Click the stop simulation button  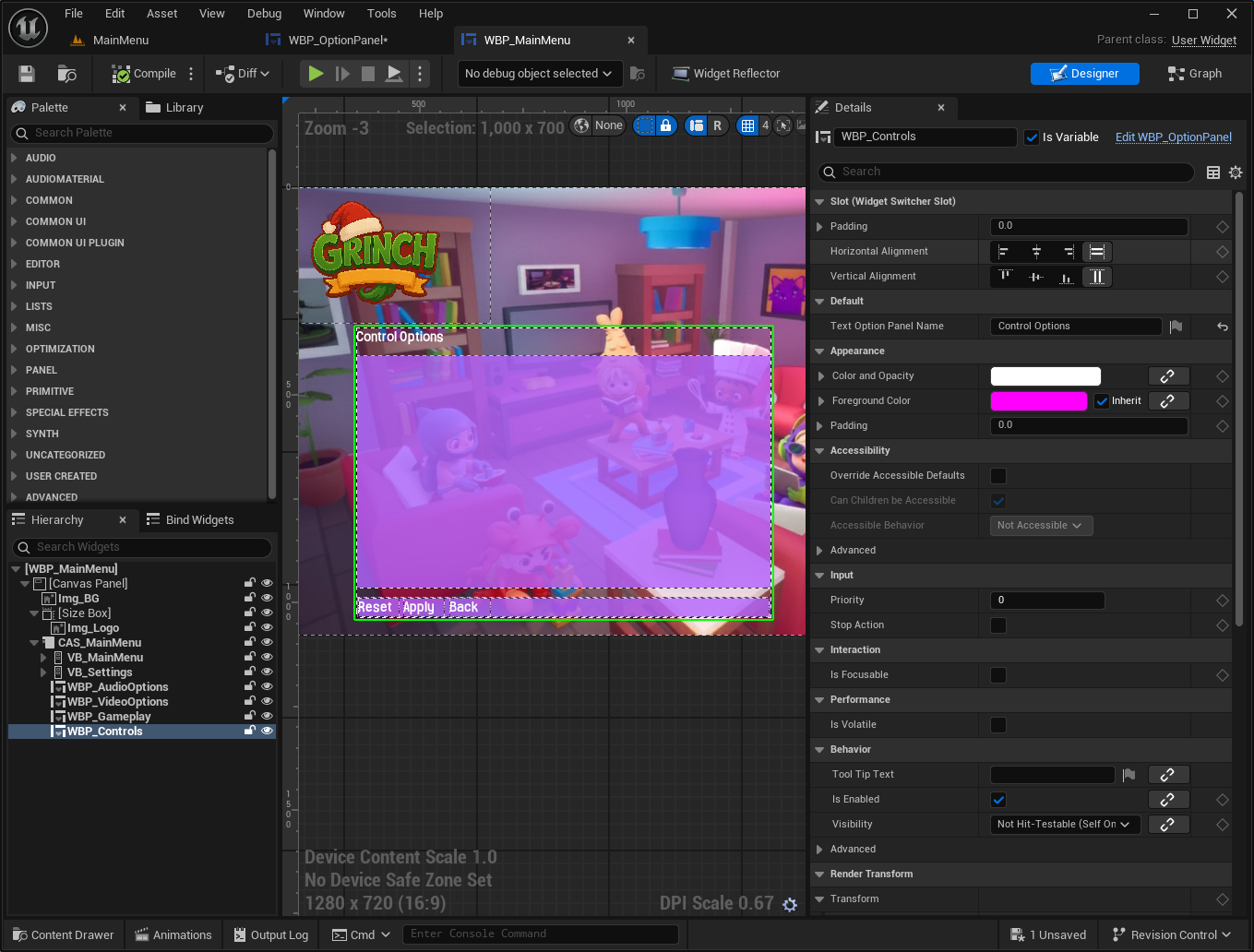[368, 74]
